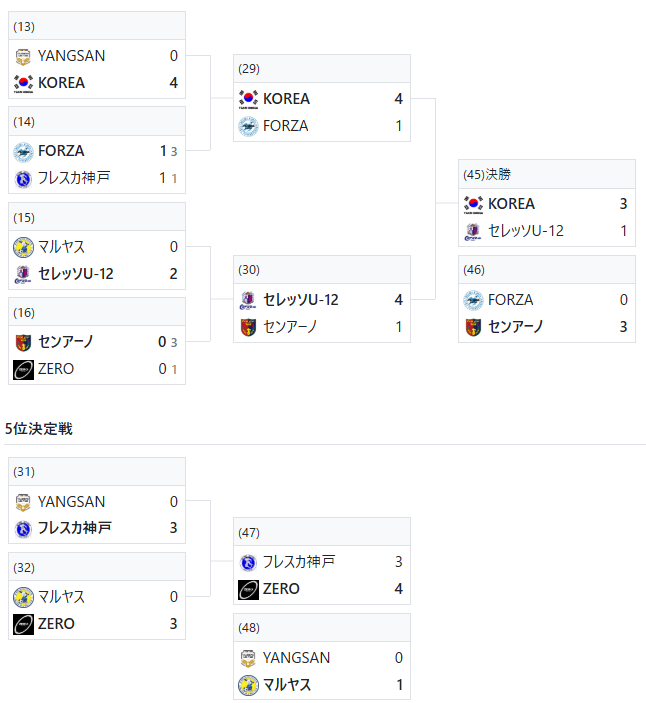Click セレッソU-12 name in match 15
The image size is (646, 703).
(x=76, y=273)
